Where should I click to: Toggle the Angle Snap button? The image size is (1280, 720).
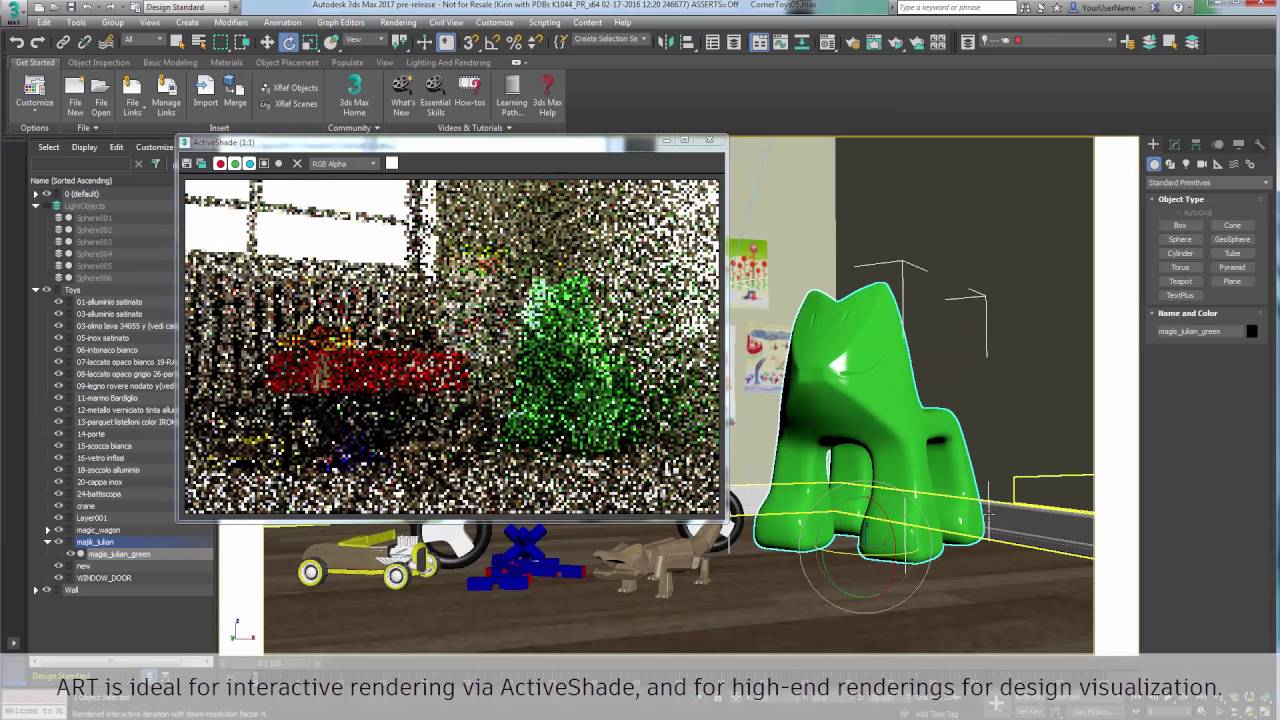492,42
